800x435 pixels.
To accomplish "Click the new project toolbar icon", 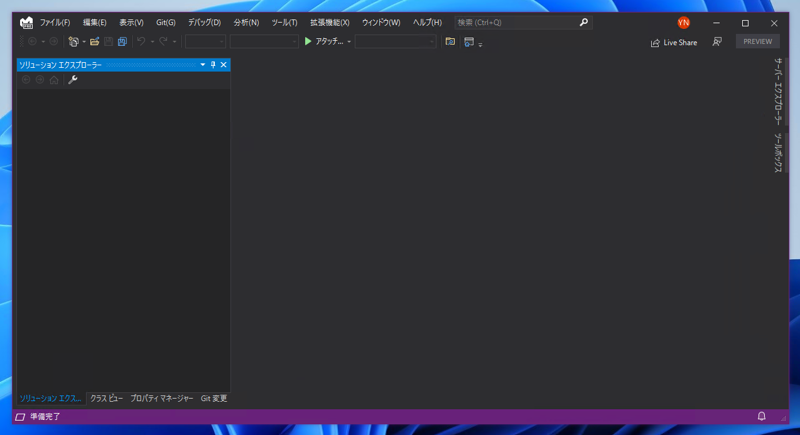I will 73,42.
